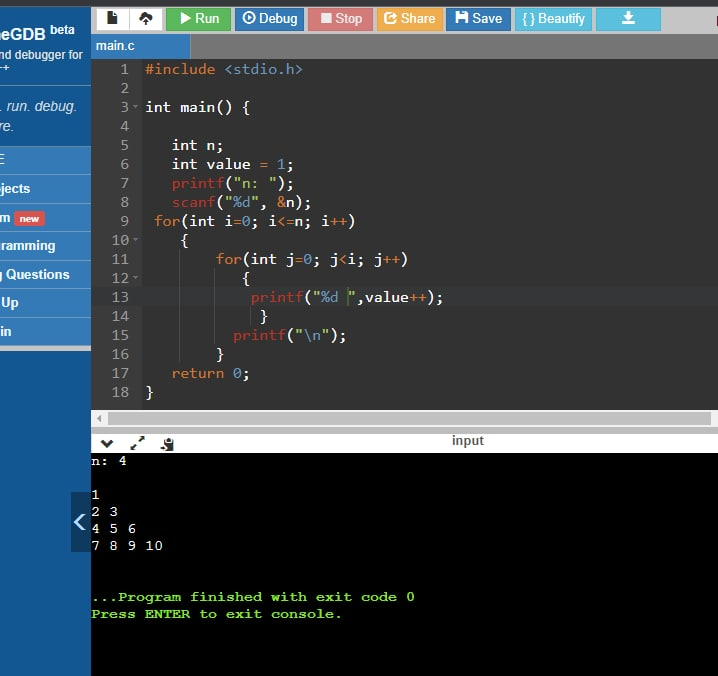Collapse the fold arrow on line 12
Viewport: 718px width, 676px height.
click(x=135, y=278)
